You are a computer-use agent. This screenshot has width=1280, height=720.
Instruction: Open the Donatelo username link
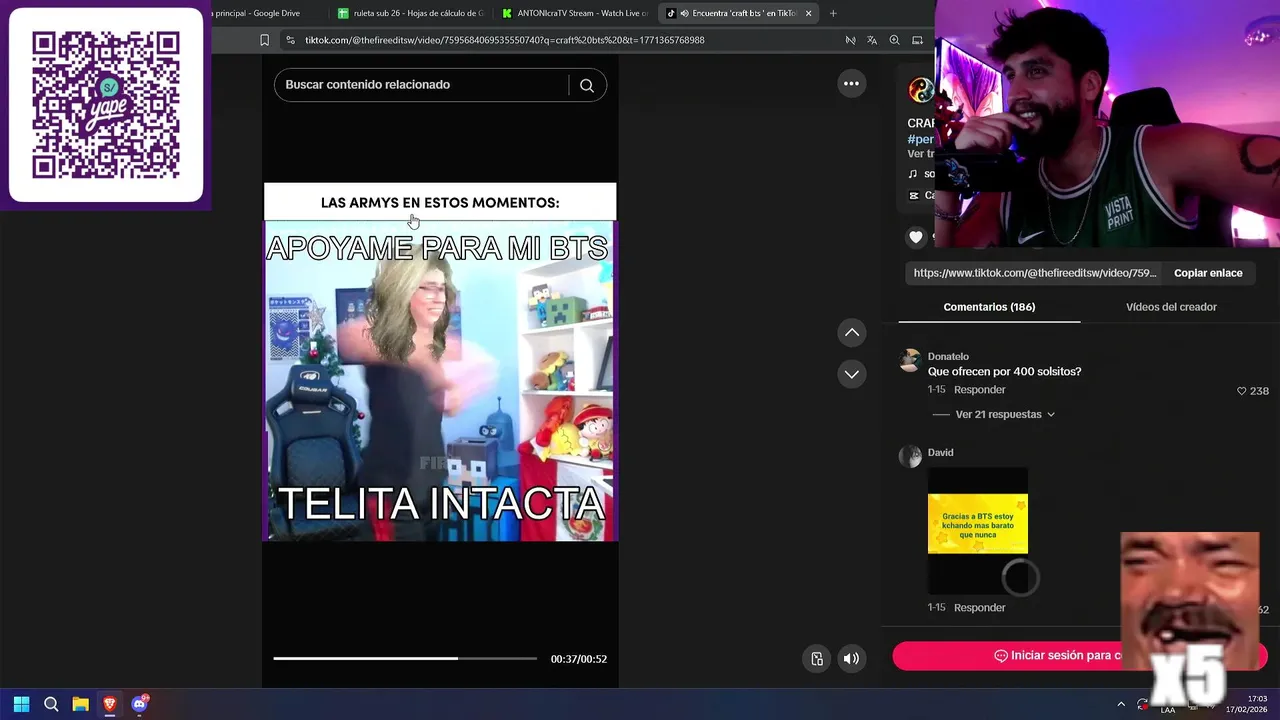coord(948,357)
